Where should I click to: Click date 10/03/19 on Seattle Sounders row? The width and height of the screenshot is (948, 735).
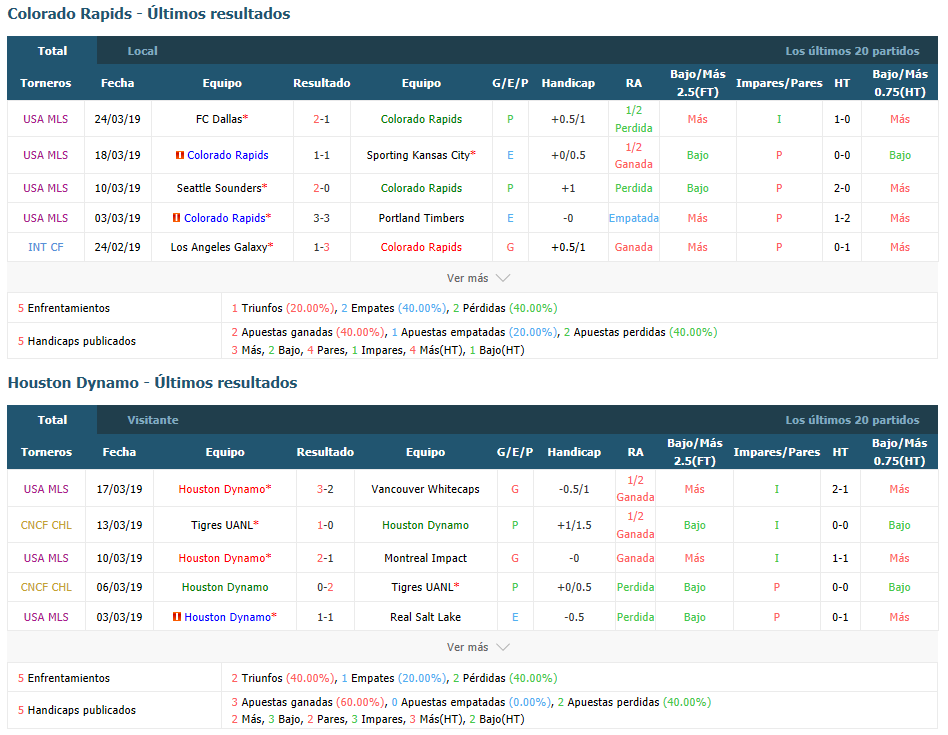(117, 188)
